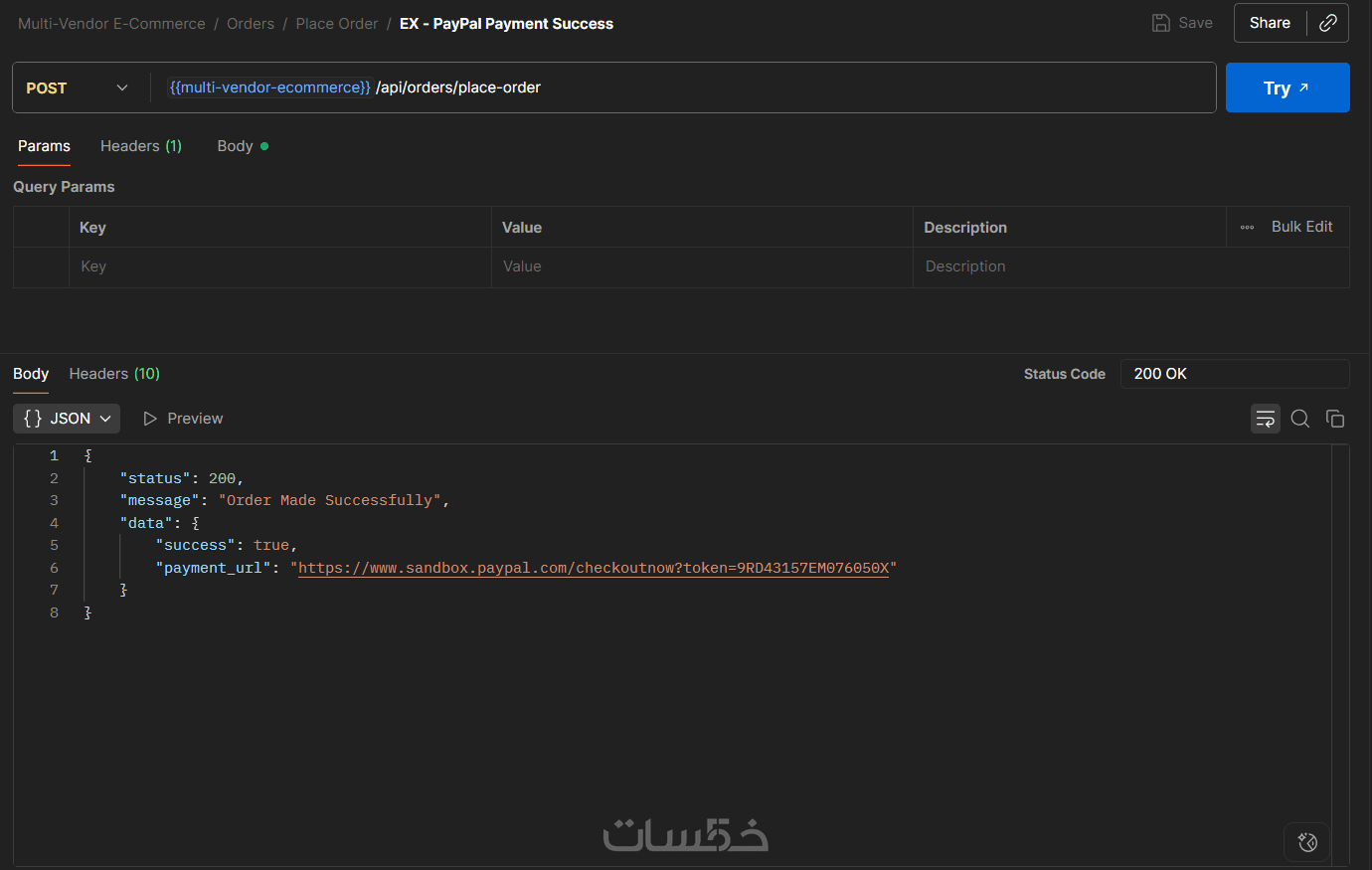The width and height of the screenshot is (1372, 870).
Task: Click the query param Key input field
Action: click(x=279, y=266)
